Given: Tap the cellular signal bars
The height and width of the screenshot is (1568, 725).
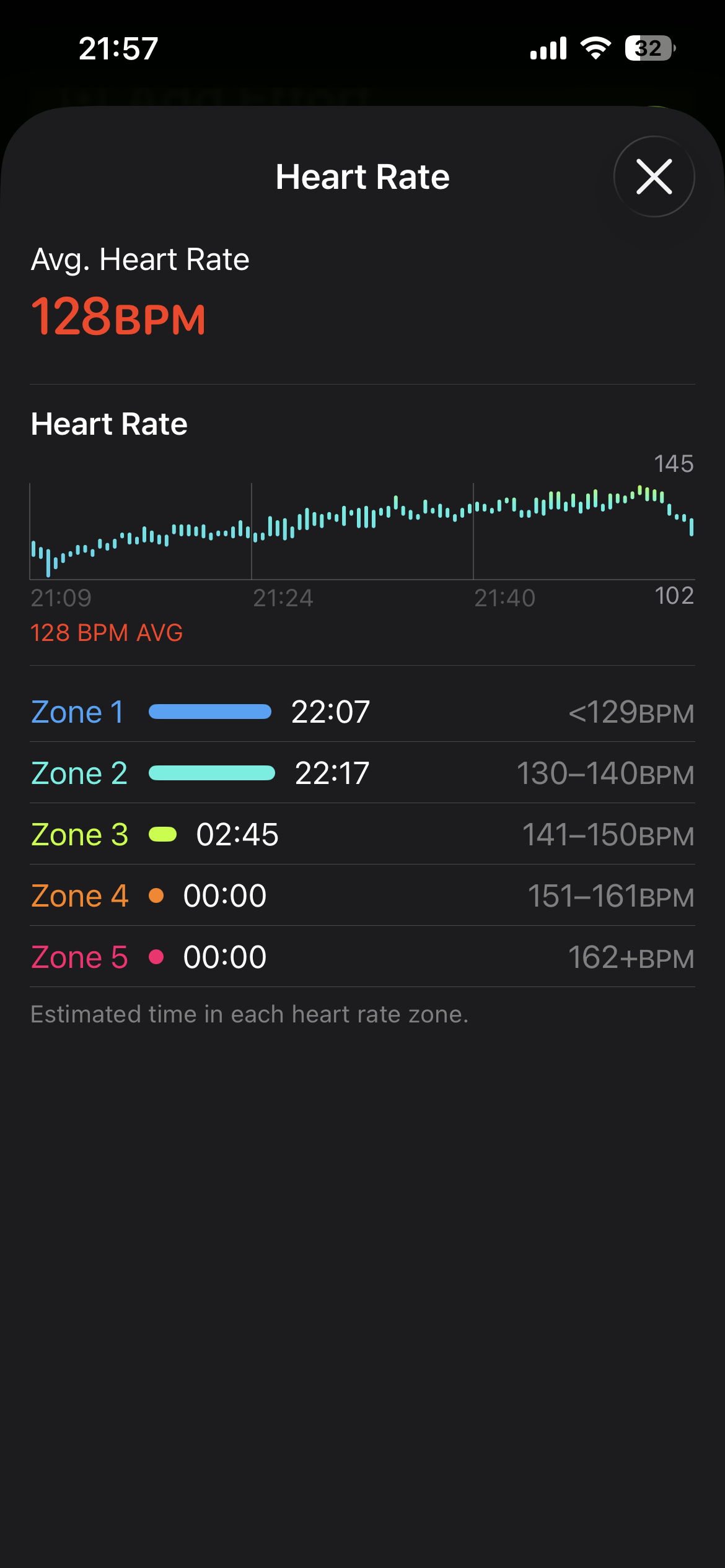Looking at the screenshot, I should [548, 48].
